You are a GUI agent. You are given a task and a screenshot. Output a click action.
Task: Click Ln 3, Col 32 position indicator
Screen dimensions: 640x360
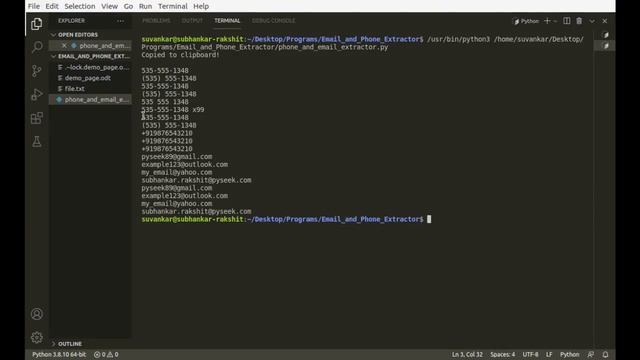pyautogui.click(x=467, y=354)
